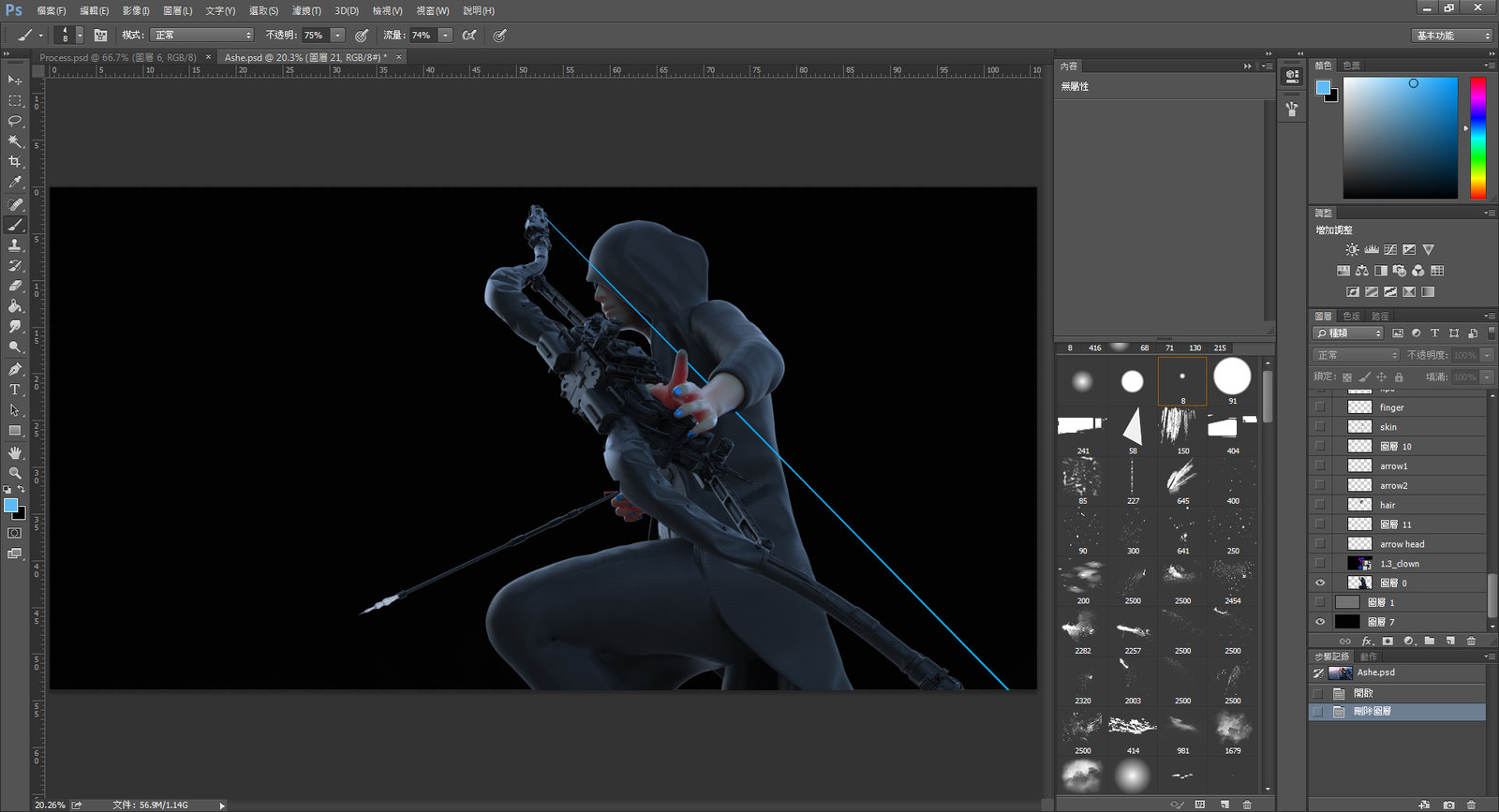
Task: Click the Levels adjustment icon
Action: tap(1372, 250)
